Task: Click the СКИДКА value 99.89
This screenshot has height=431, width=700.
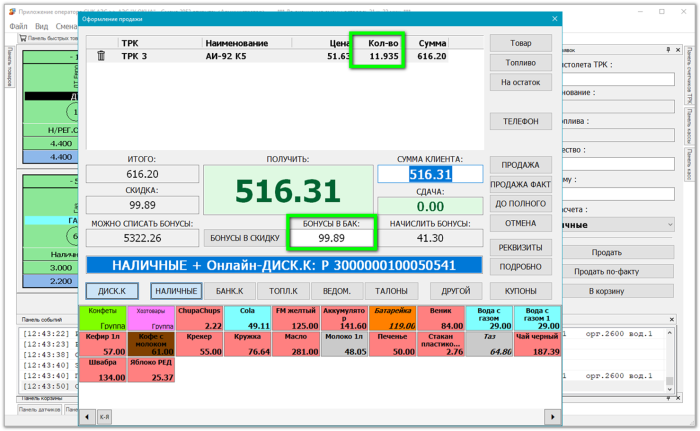Action: click(142, 205)
